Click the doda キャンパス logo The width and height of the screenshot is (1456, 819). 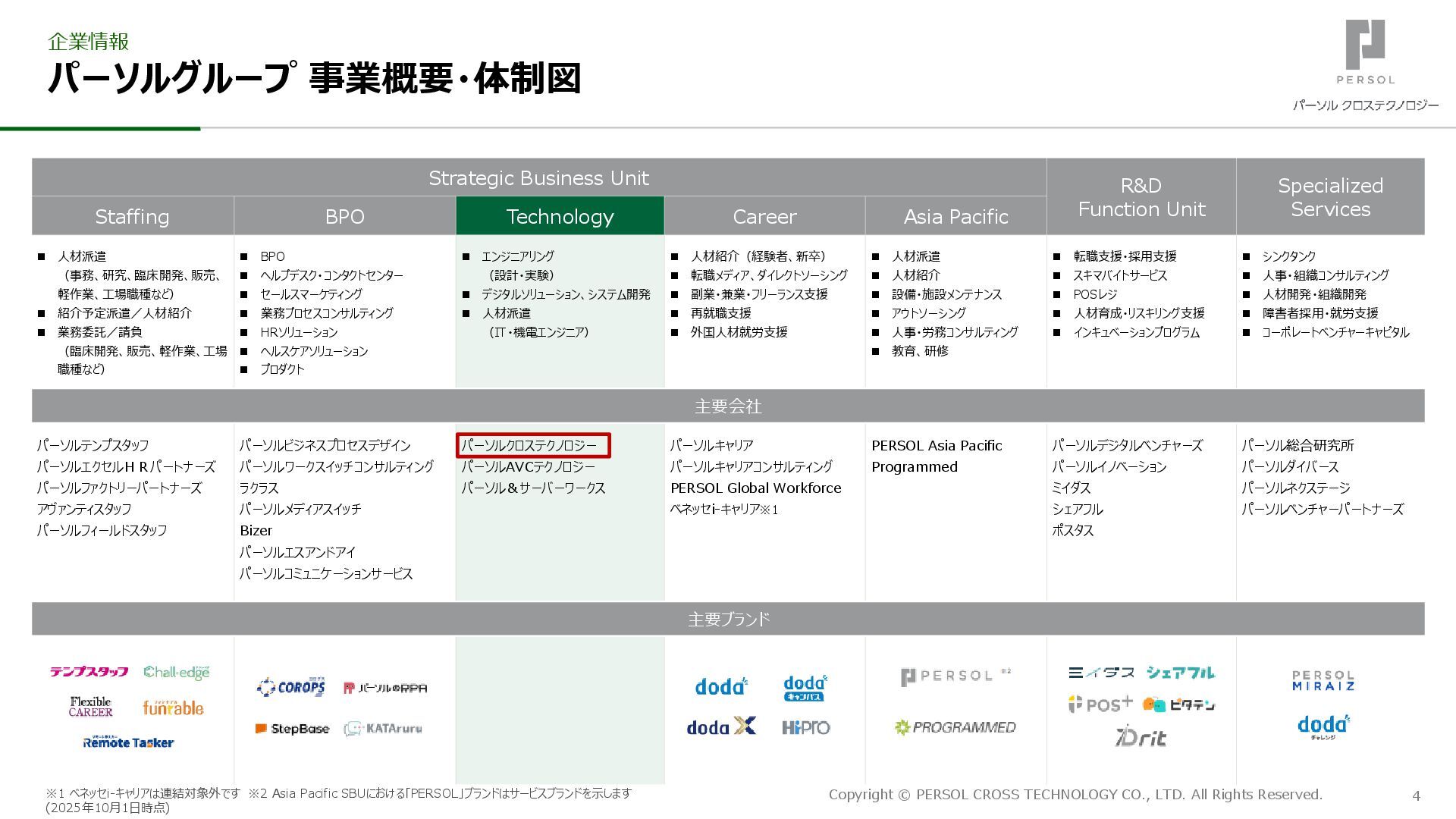pyautogui.click(x=805, y=689)
